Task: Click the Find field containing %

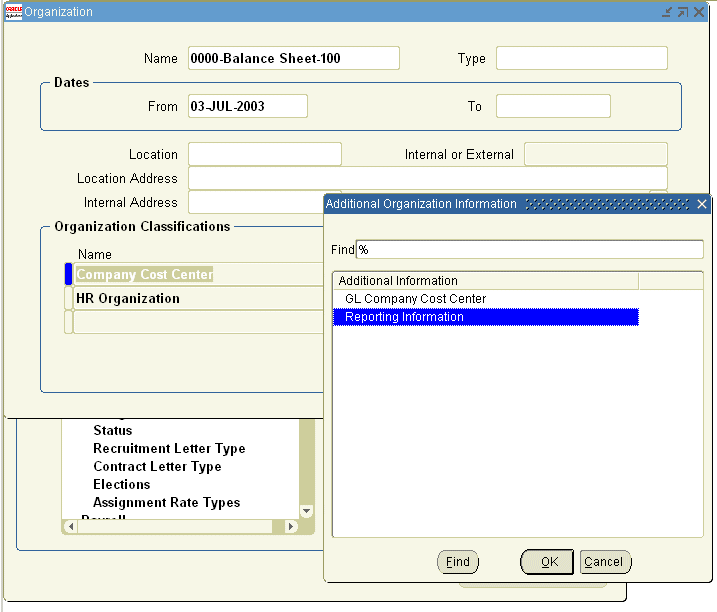Action: [530, 250]
